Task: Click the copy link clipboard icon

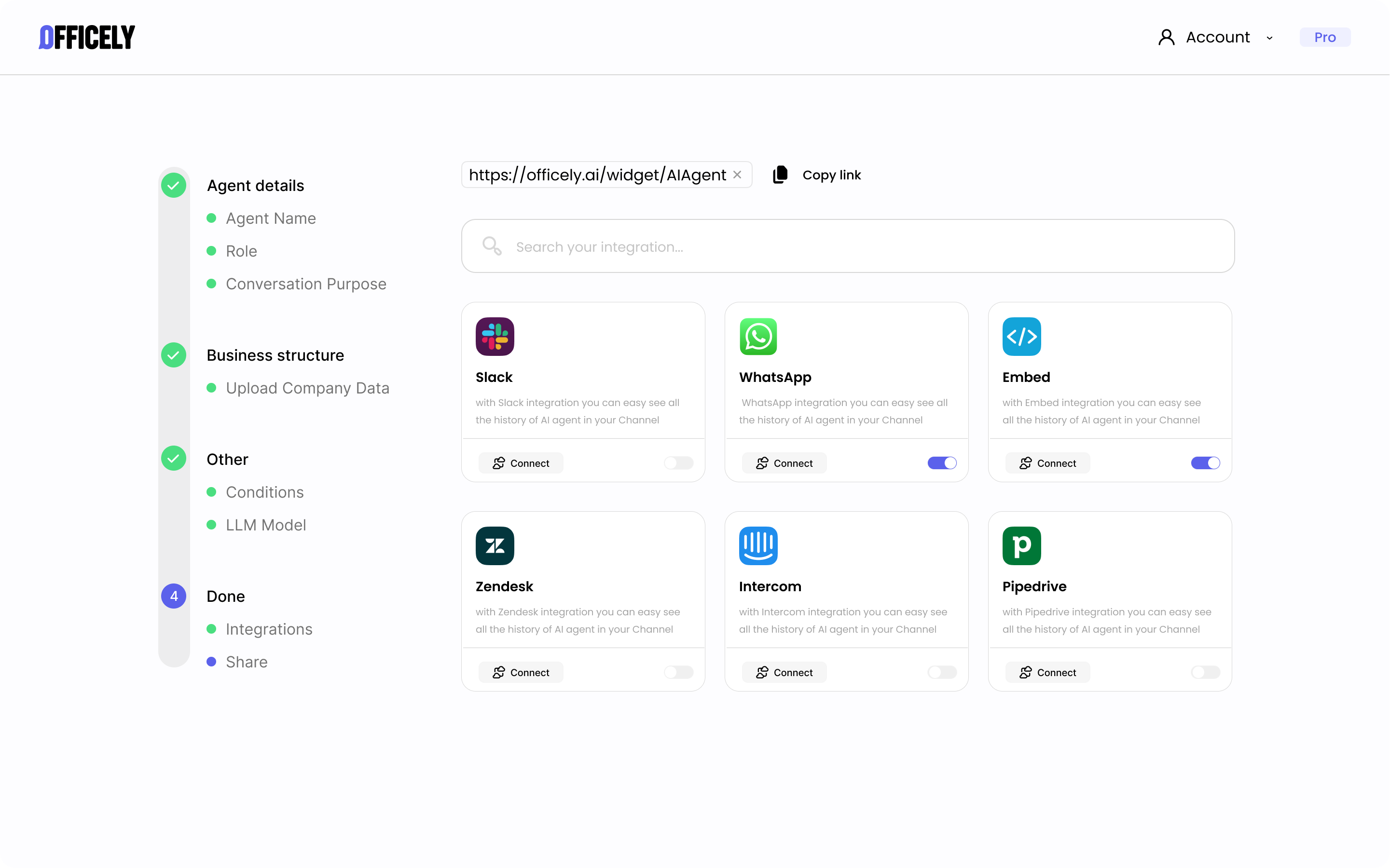Action: tap(780, 175)
